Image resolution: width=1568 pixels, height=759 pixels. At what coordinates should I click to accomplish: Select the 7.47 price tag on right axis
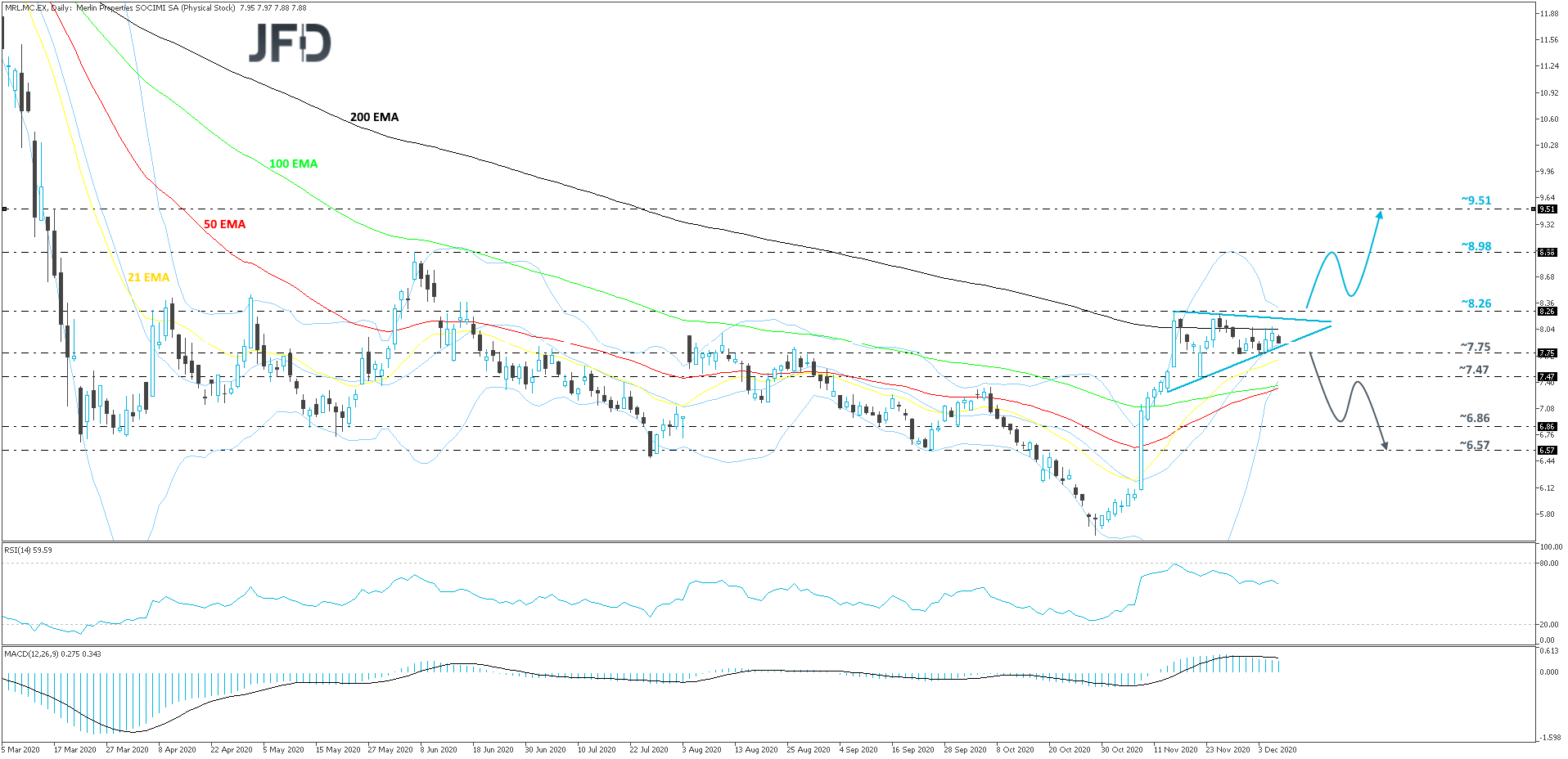[x=1546, y=377]
